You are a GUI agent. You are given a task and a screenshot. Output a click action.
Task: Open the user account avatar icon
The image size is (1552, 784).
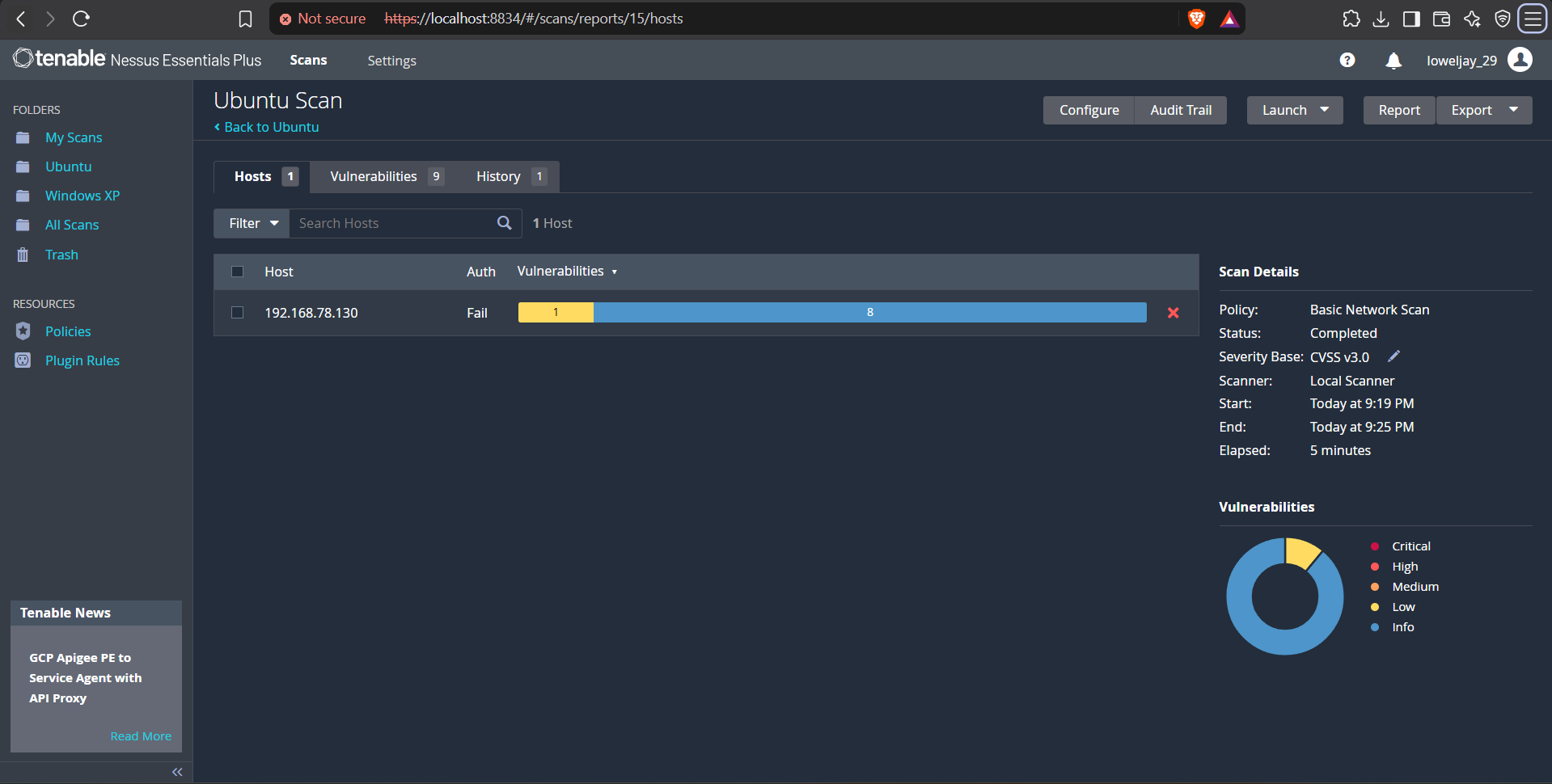(x=1520, y=60)
